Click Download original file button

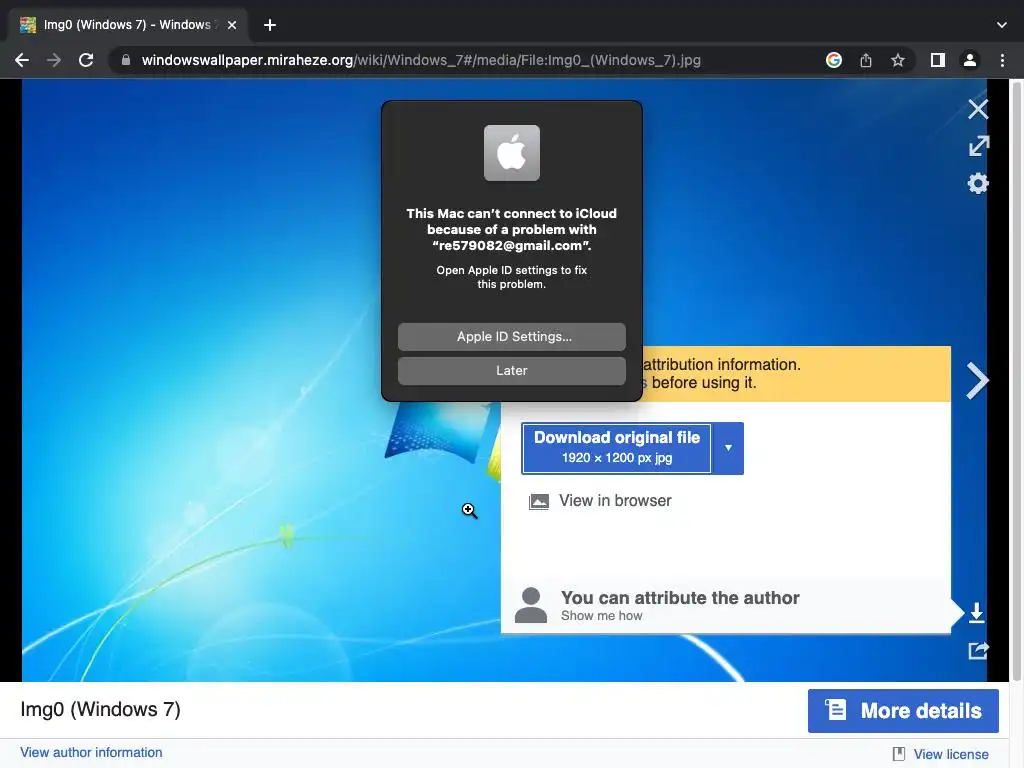[x=616, y=448]
